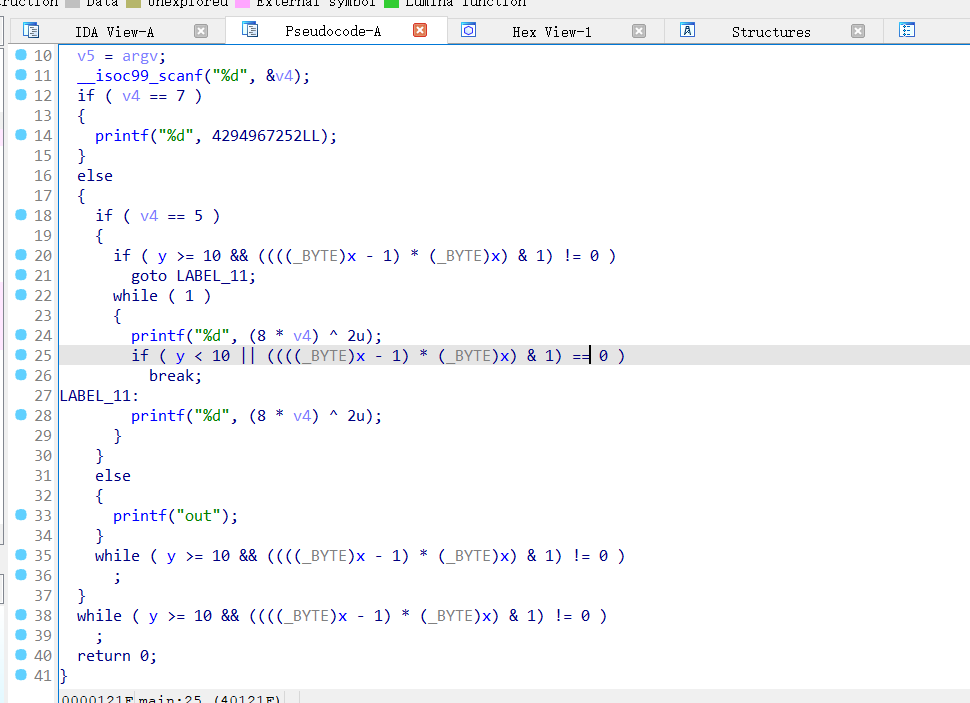Toggle breakpoint dot on line 33
This screenshot has width=970, height=703.
(x=21, y=514)
